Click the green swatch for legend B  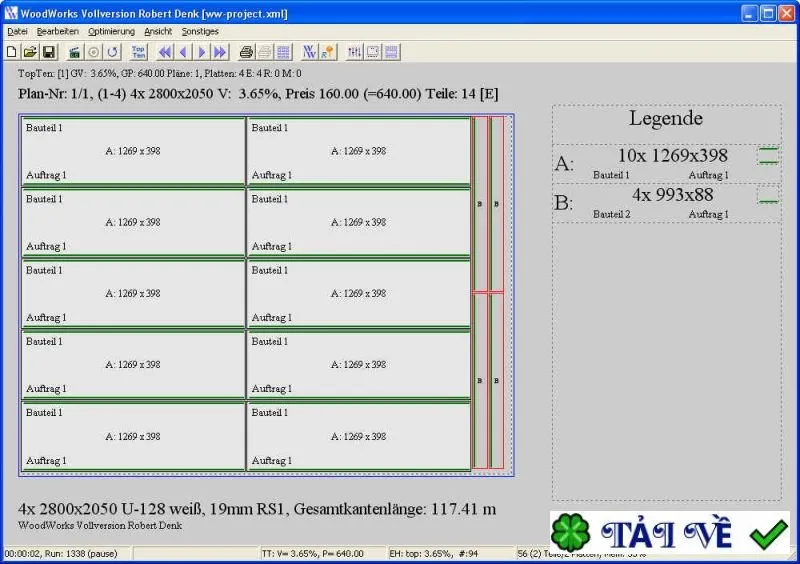[768, 195]
